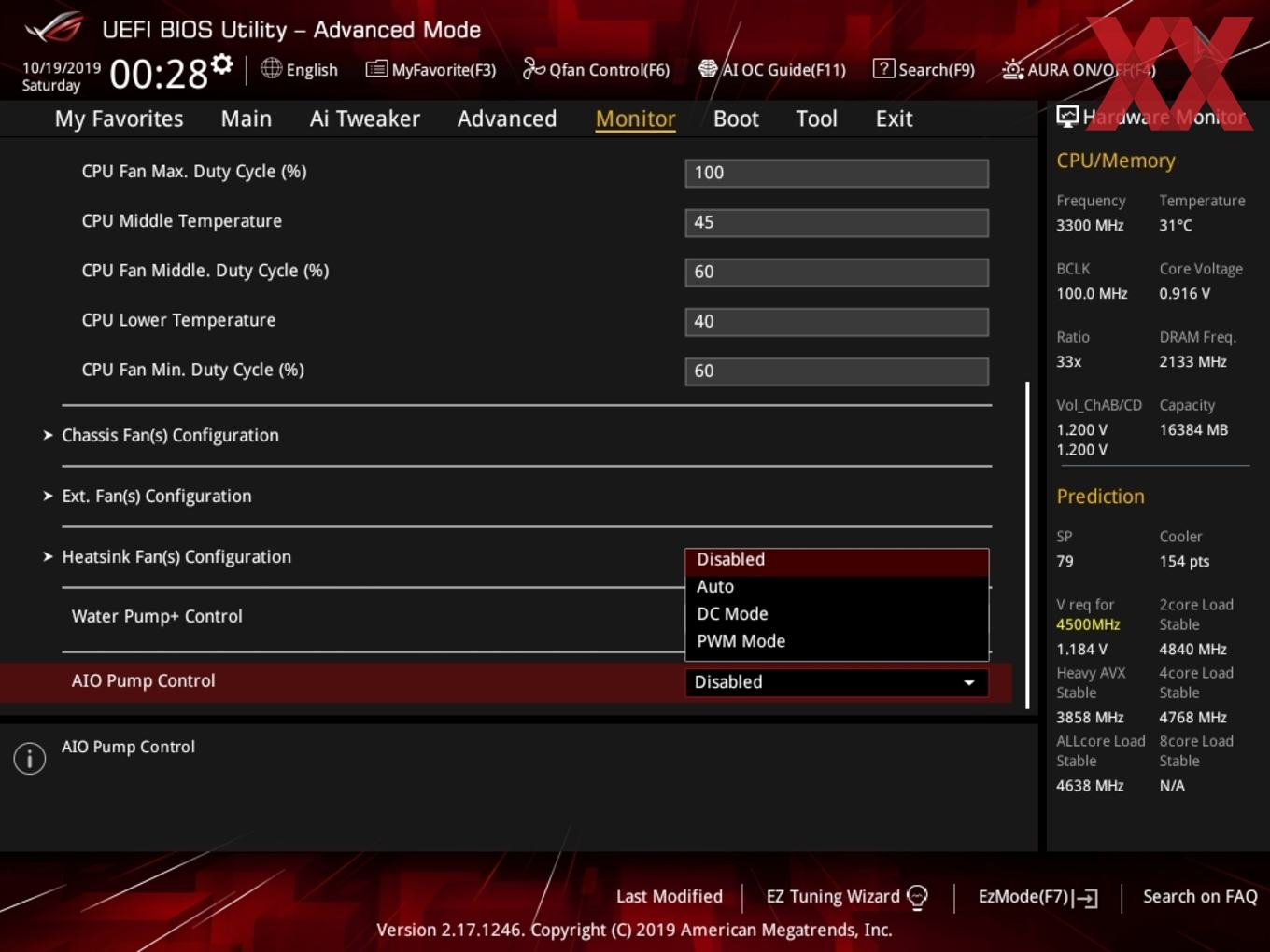This screenshot has width=1270, height=952.
Task: Click the CPU Fan Max. Duty Cycle label
Action: 194,172
